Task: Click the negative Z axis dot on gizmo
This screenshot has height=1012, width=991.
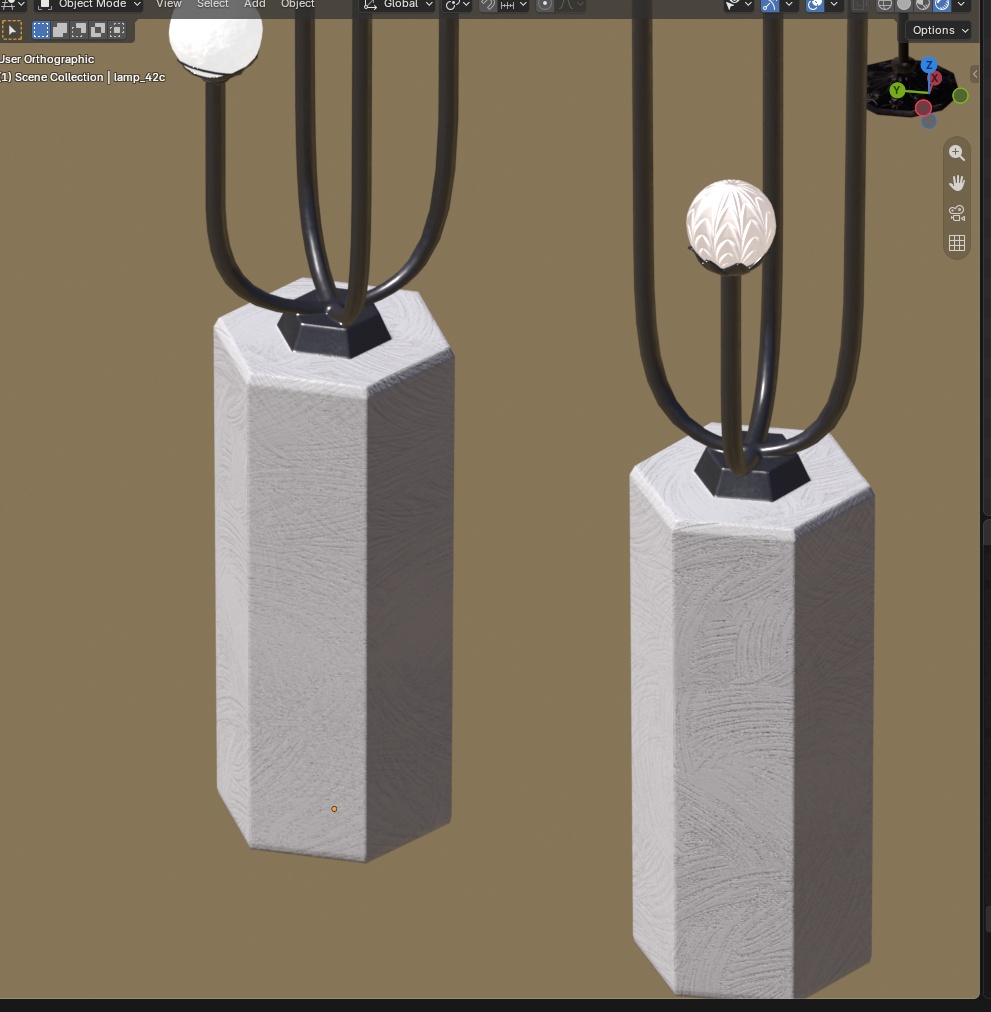Action: tap(928, 121)
